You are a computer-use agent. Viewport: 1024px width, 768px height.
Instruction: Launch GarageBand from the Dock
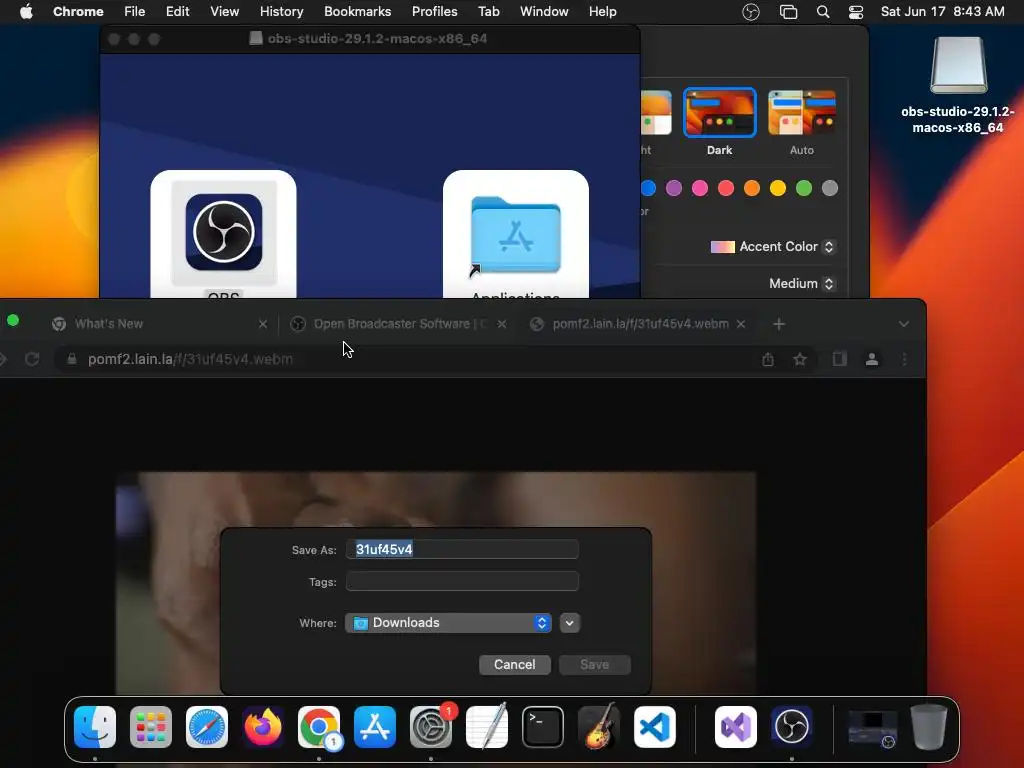599,727
